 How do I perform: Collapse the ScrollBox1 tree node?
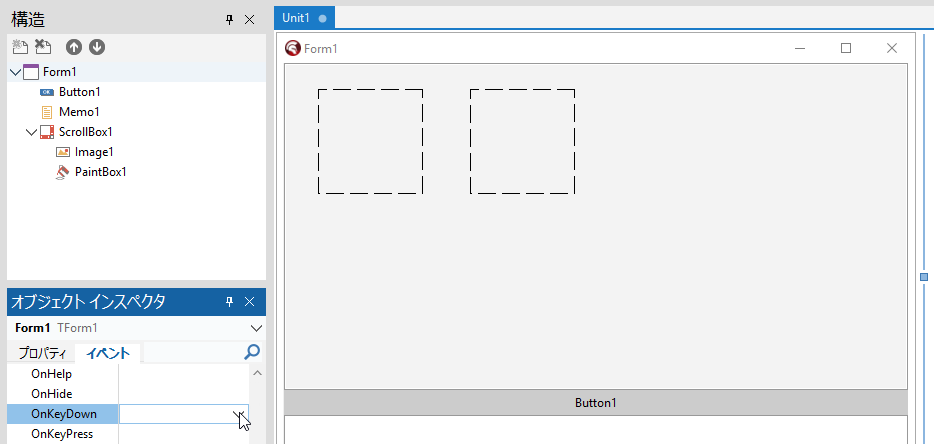click(31, 132)
